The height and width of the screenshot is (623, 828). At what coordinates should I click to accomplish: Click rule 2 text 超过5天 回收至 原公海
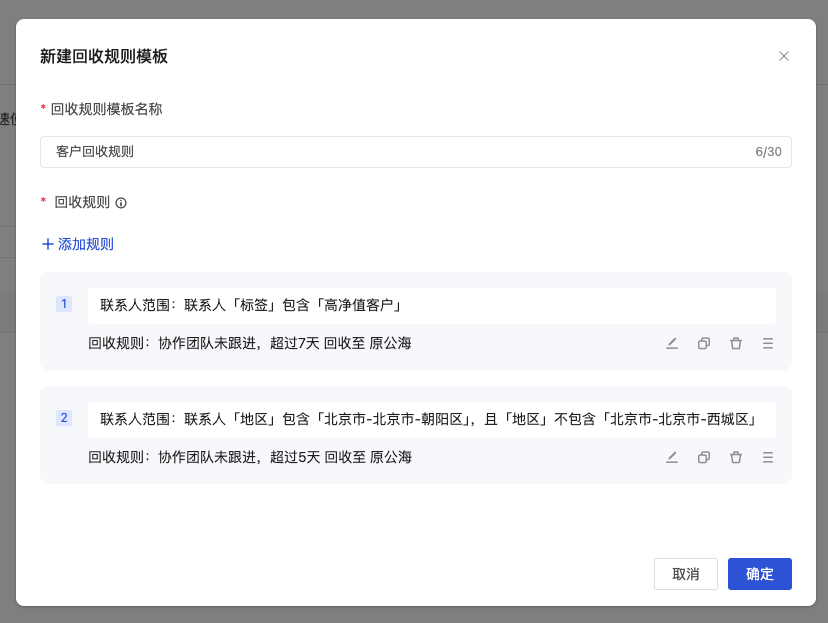point(341,457)
